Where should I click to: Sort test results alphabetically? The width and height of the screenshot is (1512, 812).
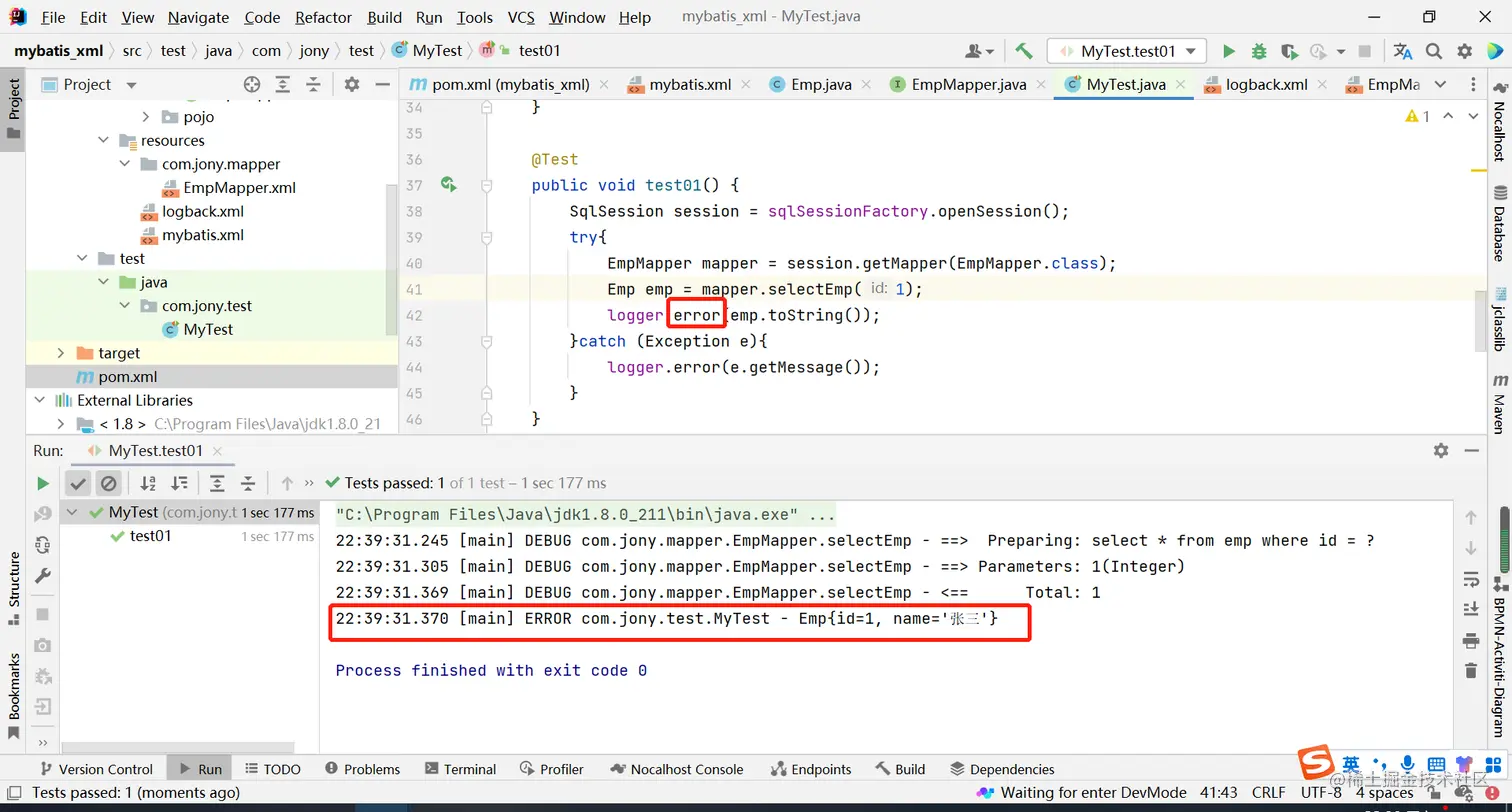click(x=148, y=483)
